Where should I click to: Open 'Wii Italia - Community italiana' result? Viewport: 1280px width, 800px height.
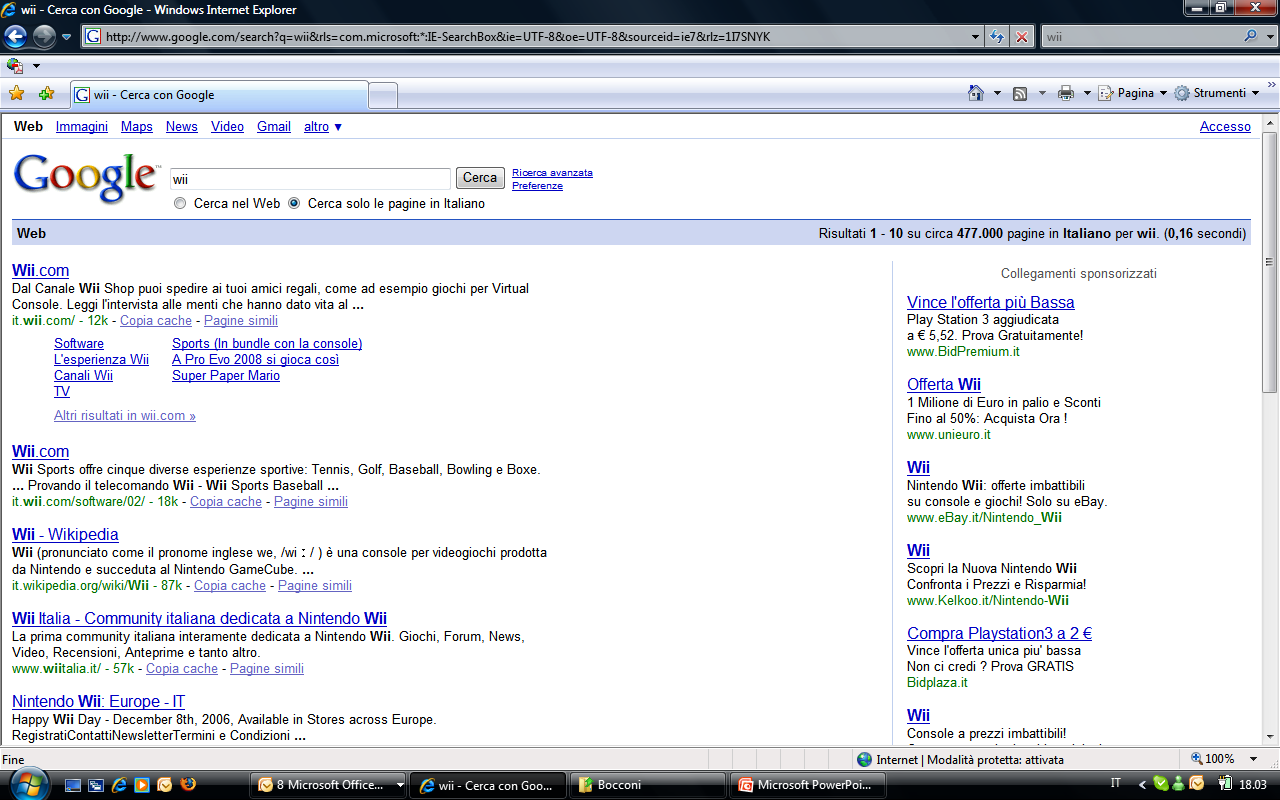pyautogui.click(x=199, y=618)
